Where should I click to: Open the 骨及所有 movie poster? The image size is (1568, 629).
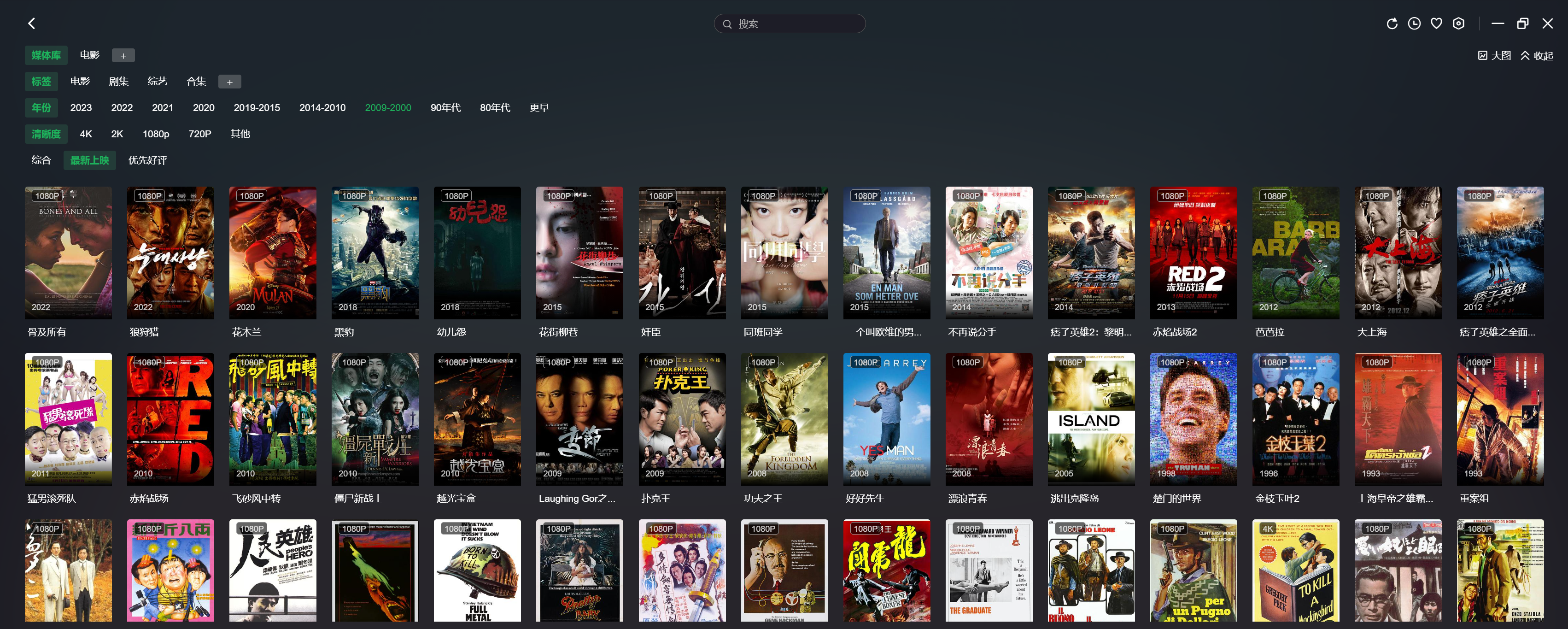(68, 253)
